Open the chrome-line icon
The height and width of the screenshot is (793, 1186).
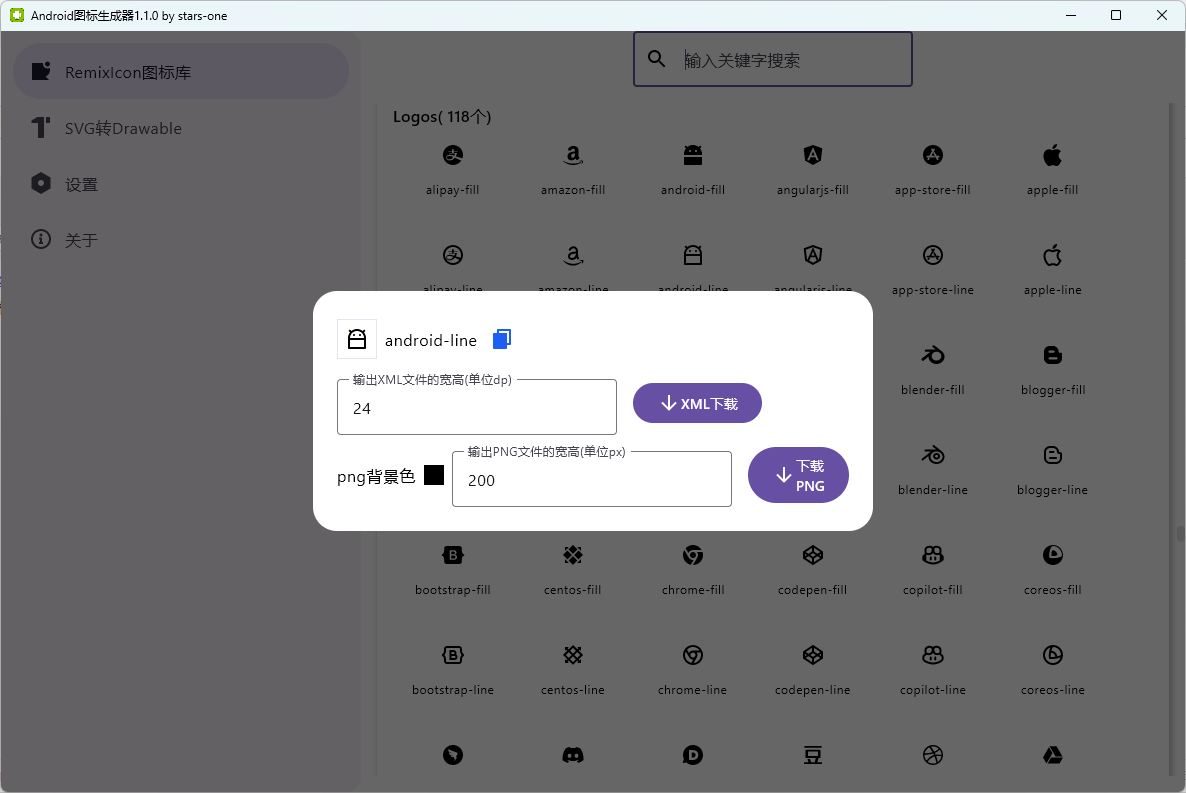pos(693,655)
